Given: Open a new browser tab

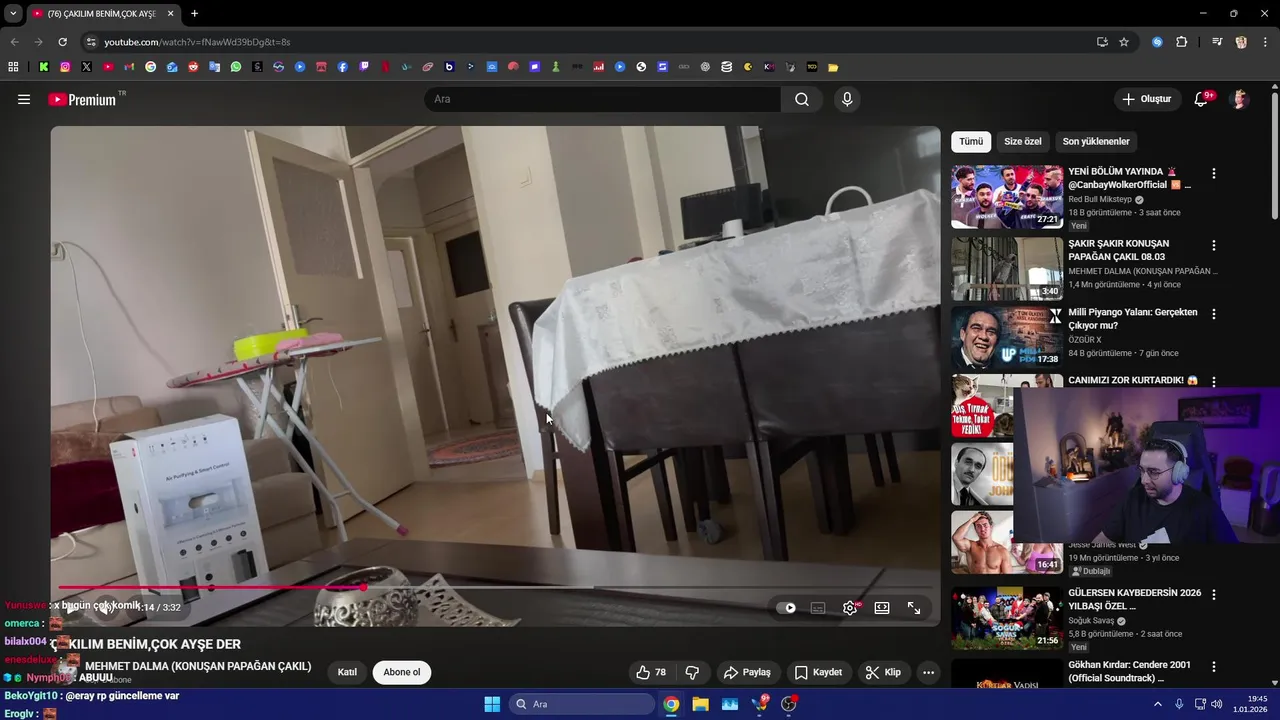Looking at the screenshot, I should [194, 13].
